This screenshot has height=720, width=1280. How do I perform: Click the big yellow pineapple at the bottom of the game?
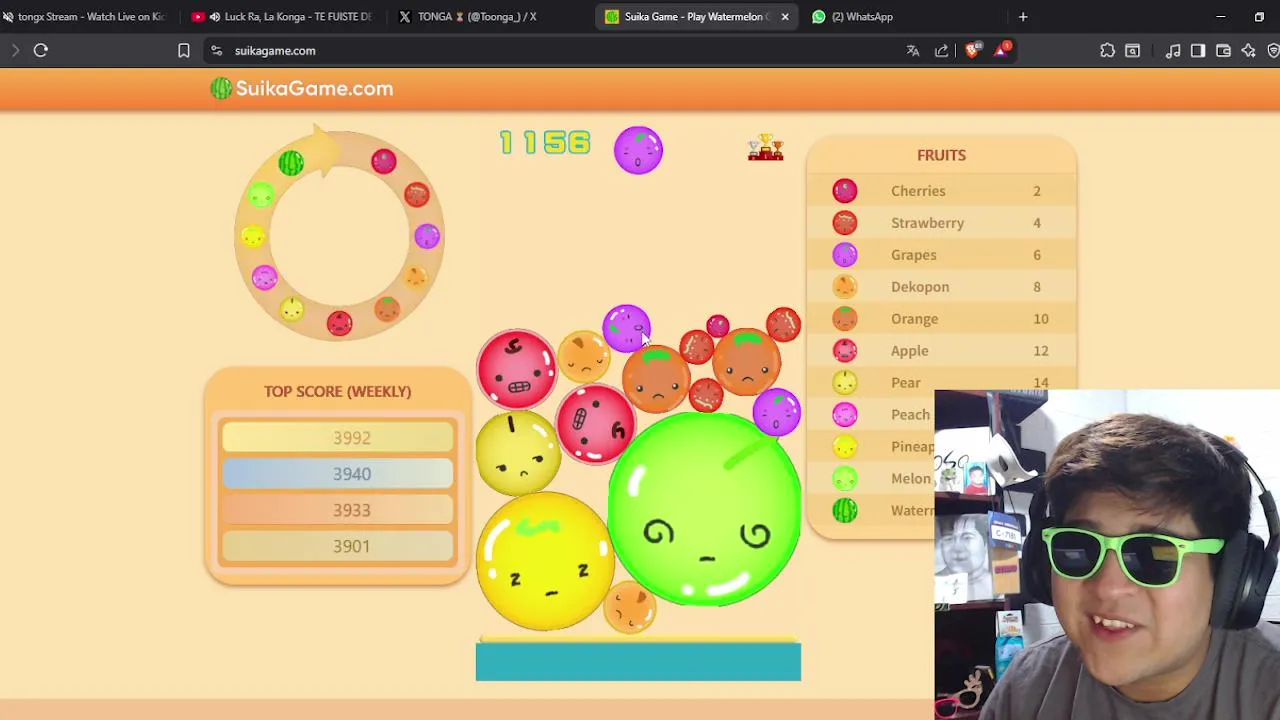click(x=545, y=562)
